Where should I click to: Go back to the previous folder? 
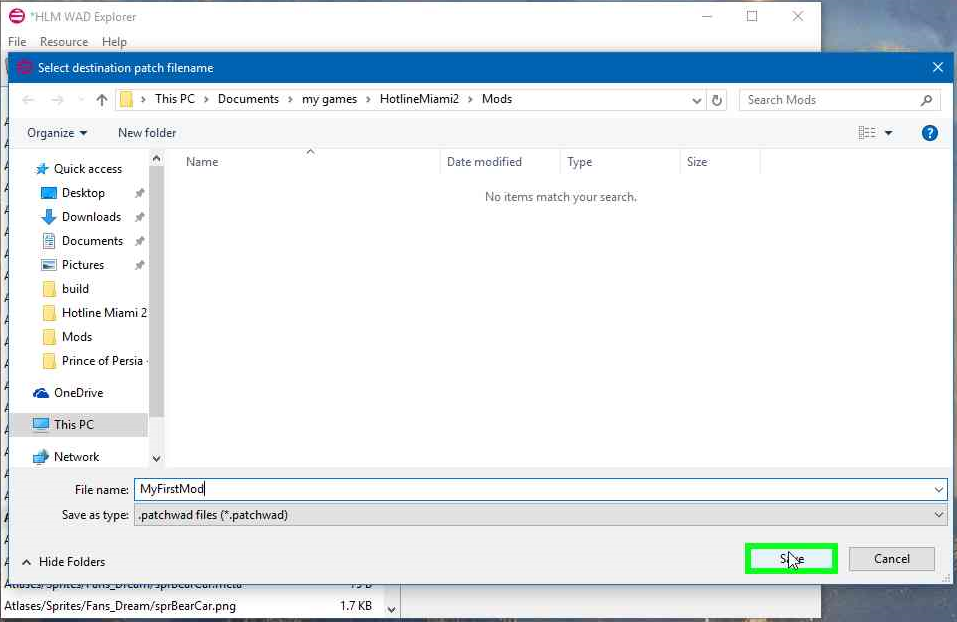click(27, 99)
